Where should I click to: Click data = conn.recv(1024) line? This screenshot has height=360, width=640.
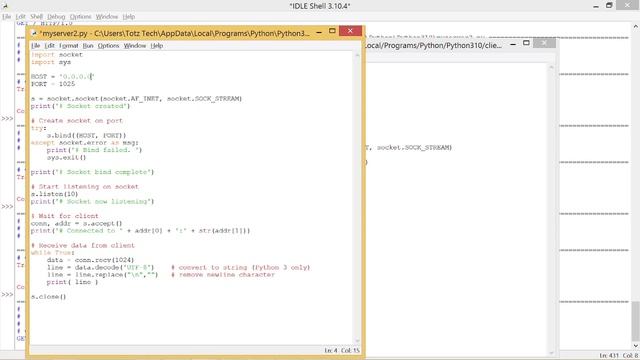point(90,260)
